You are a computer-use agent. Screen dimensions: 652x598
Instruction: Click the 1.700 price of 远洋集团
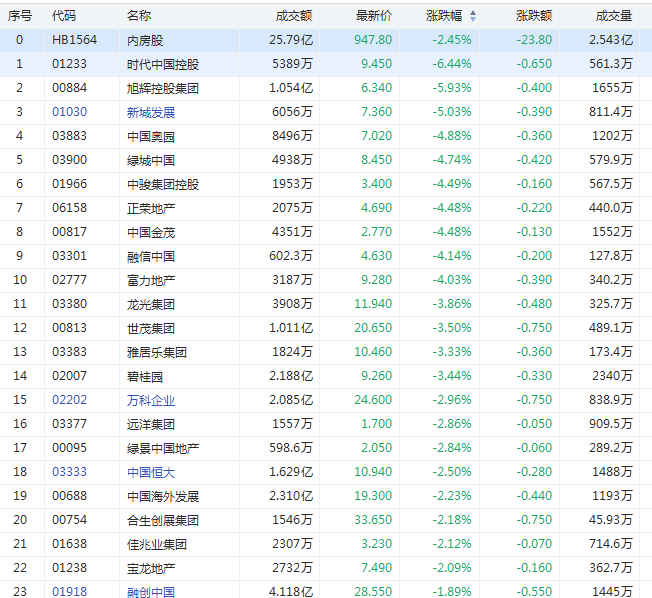[376, 424]
